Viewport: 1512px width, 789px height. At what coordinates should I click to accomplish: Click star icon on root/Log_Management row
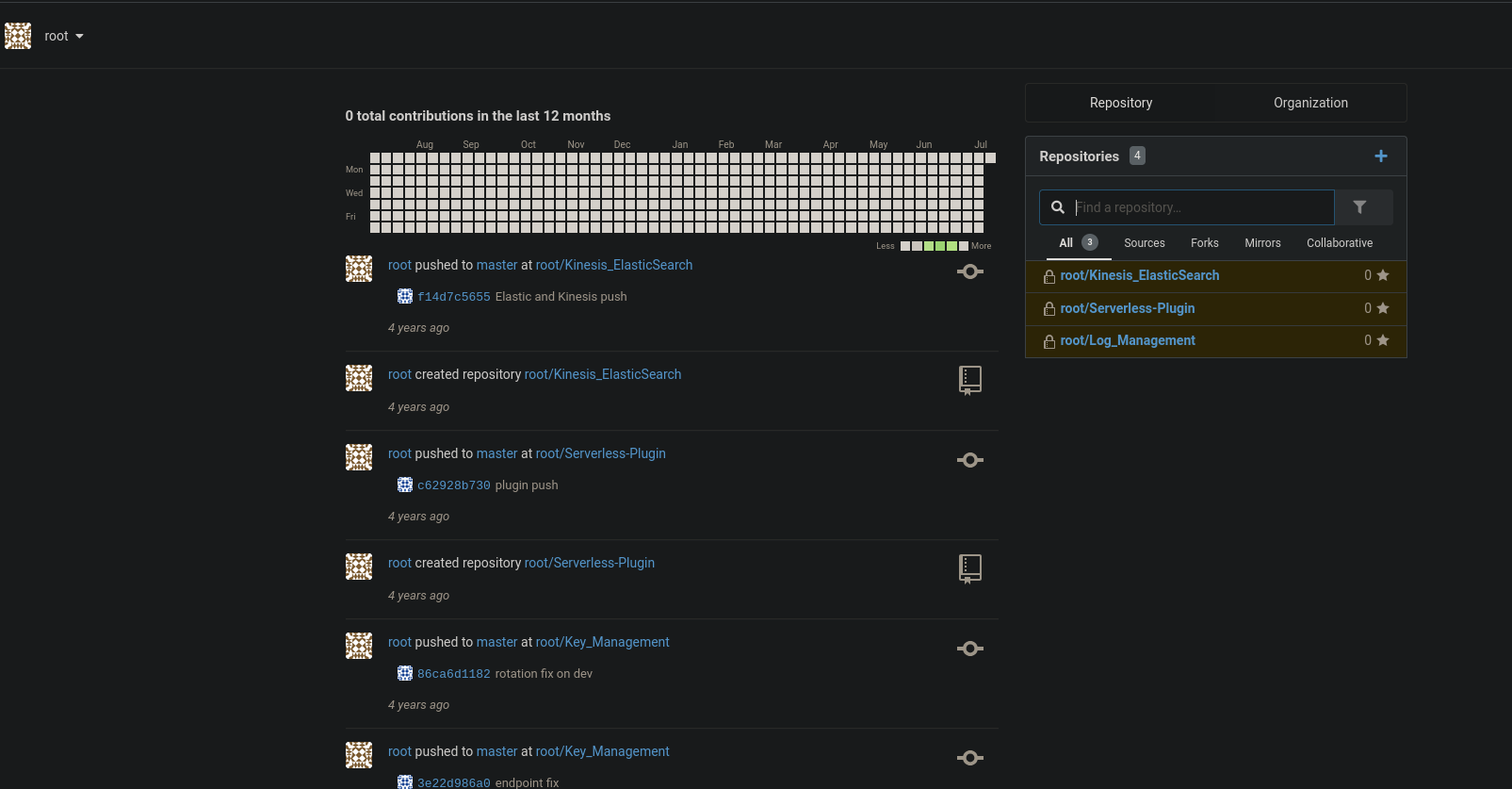pyautogui.click(x=1383, y=340)
